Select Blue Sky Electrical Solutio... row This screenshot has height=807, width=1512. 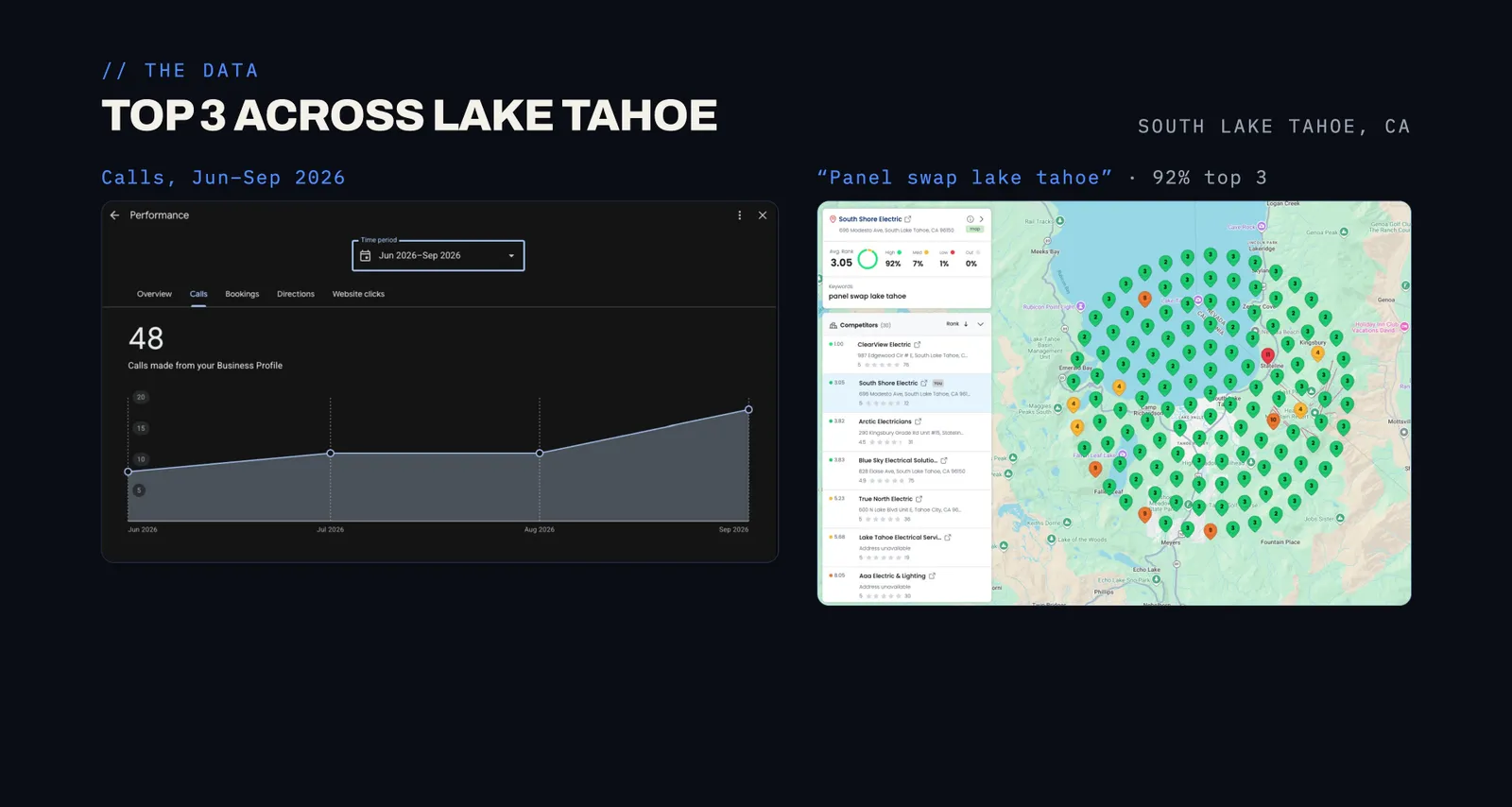click(x=906, y=471)
